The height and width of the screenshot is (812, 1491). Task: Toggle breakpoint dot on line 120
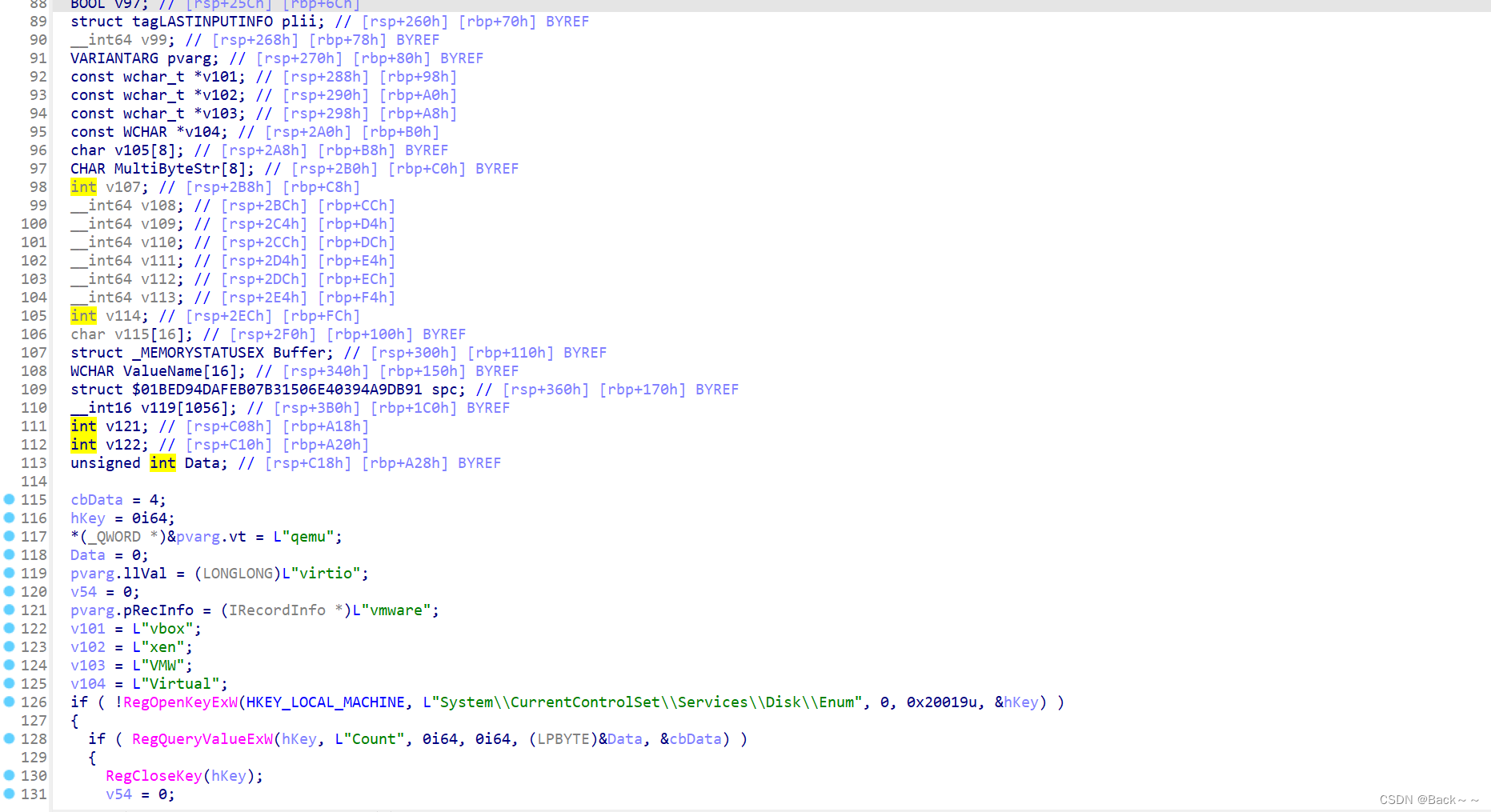pos(10,591)
